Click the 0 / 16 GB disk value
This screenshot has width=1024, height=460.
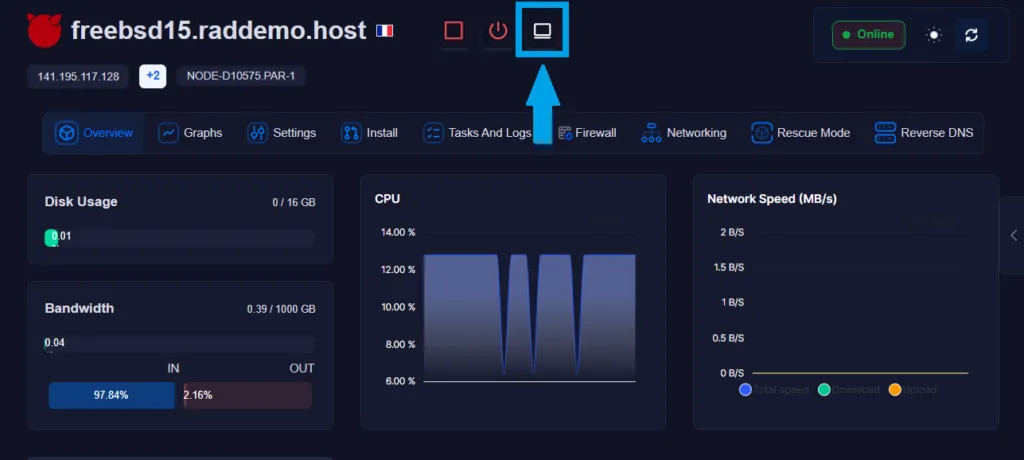click(x=294, y=203)
